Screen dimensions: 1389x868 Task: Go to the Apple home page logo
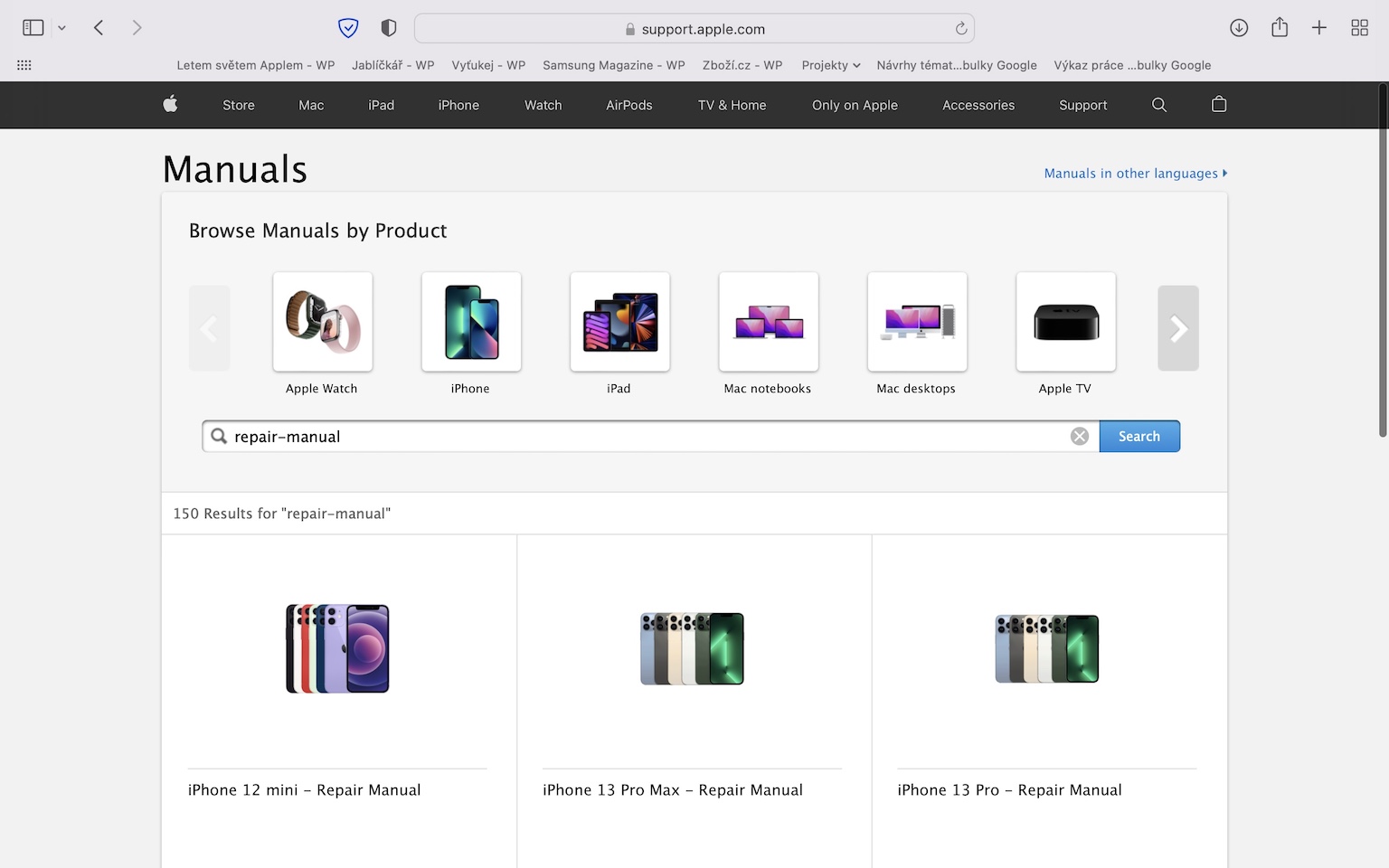pyautogui.click(x=170, y=104)
